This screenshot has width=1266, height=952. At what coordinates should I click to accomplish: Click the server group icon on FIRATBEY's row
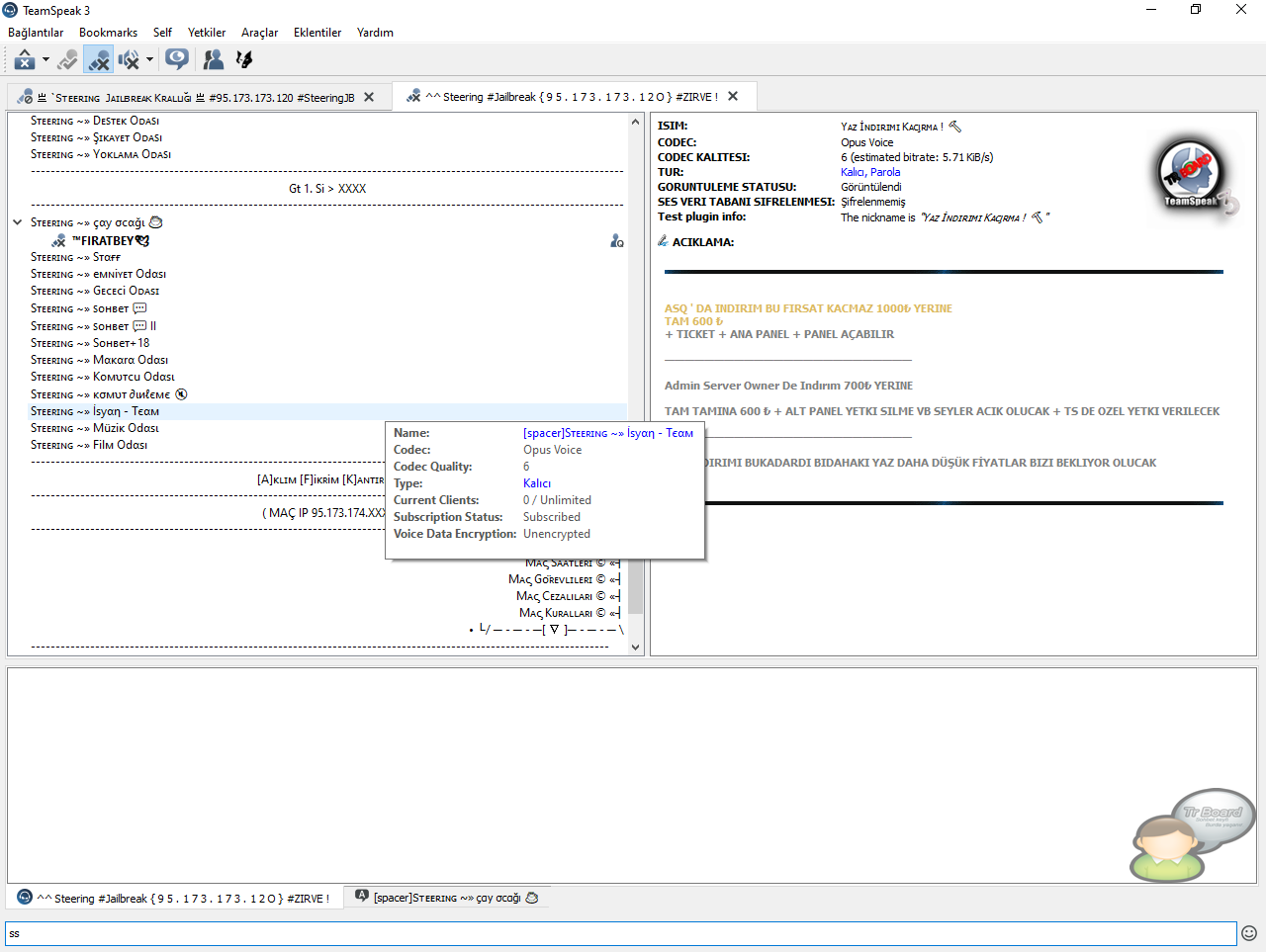click(617, 240)
